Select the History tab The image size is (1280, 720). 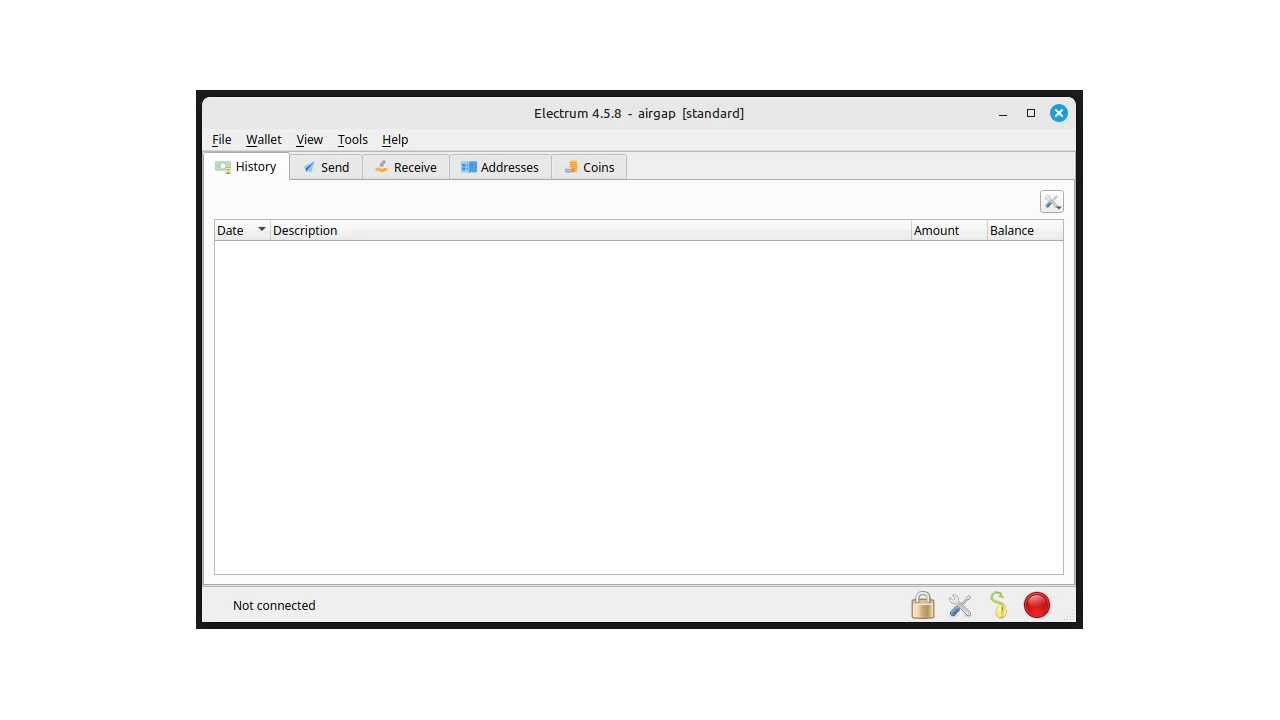pos(246,167)
